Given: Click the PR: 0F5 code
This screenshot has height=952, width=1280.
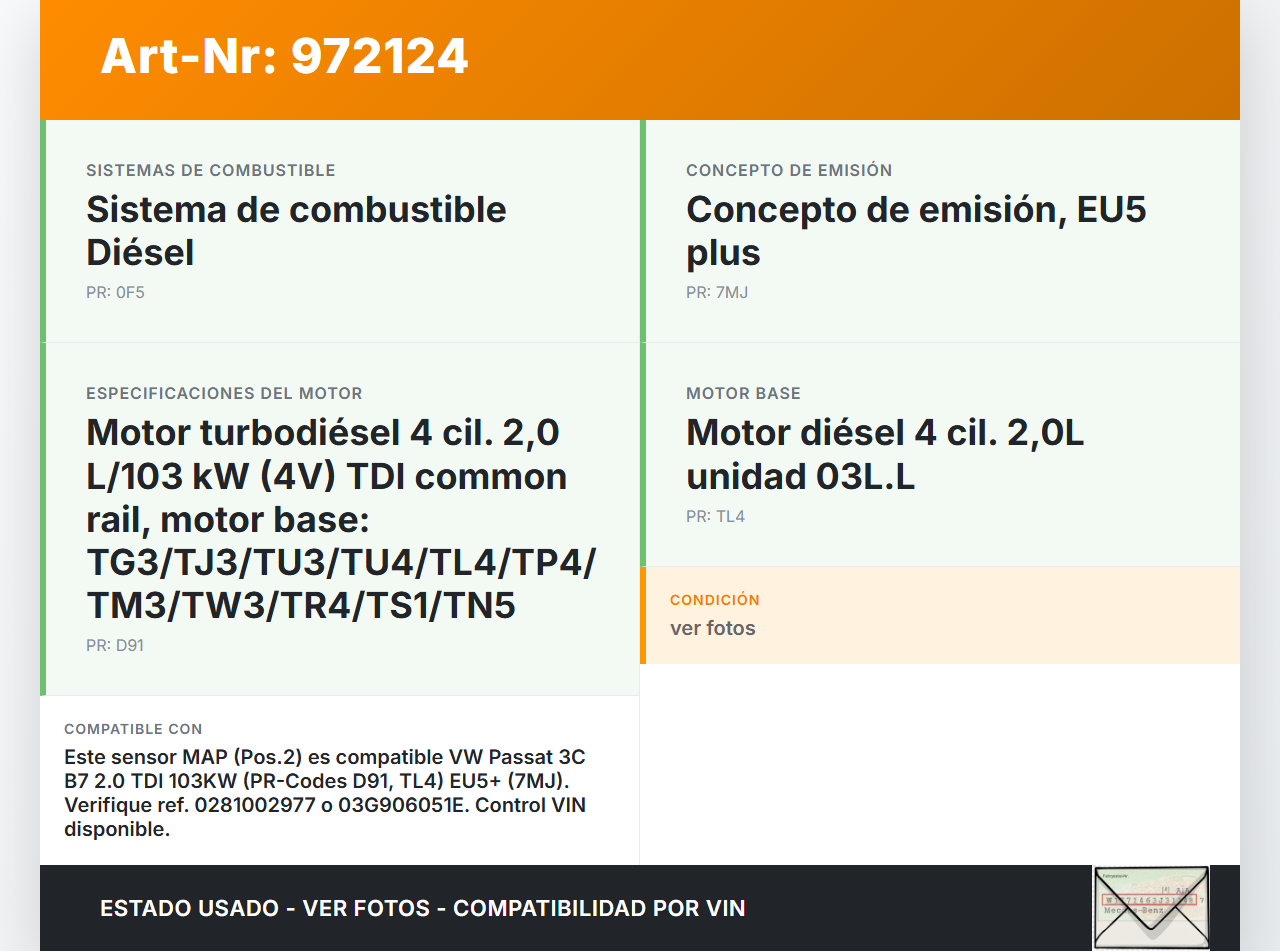Looking at the screenshot, I should 115,293.
